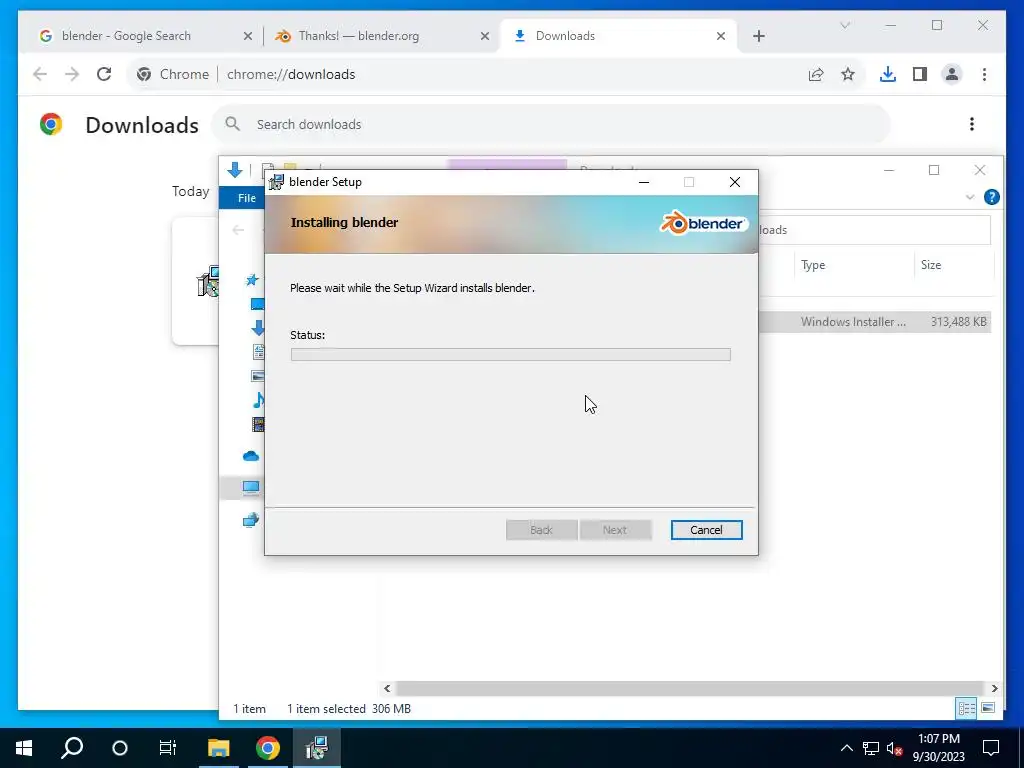
Task: Close the Thanks! blender.org tab
Action: tap(485, 36)
